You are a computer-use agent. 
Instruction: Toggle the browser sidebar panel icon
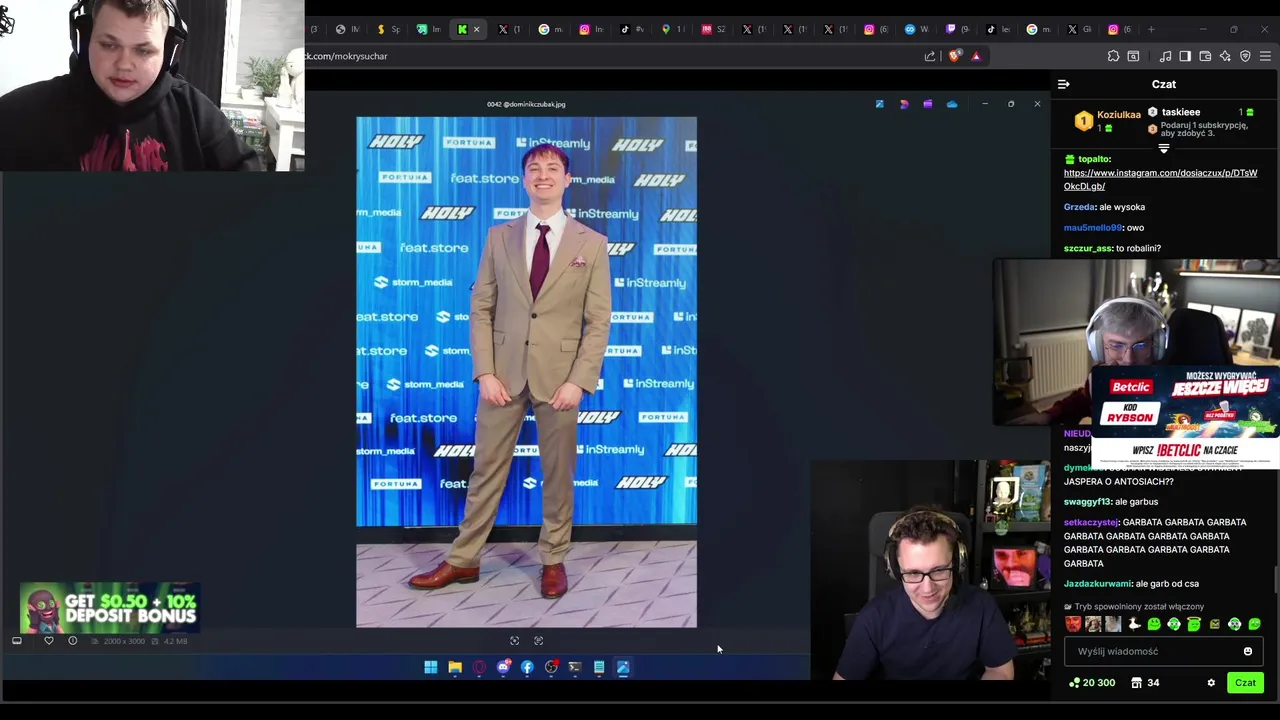tap(1185, 56)
